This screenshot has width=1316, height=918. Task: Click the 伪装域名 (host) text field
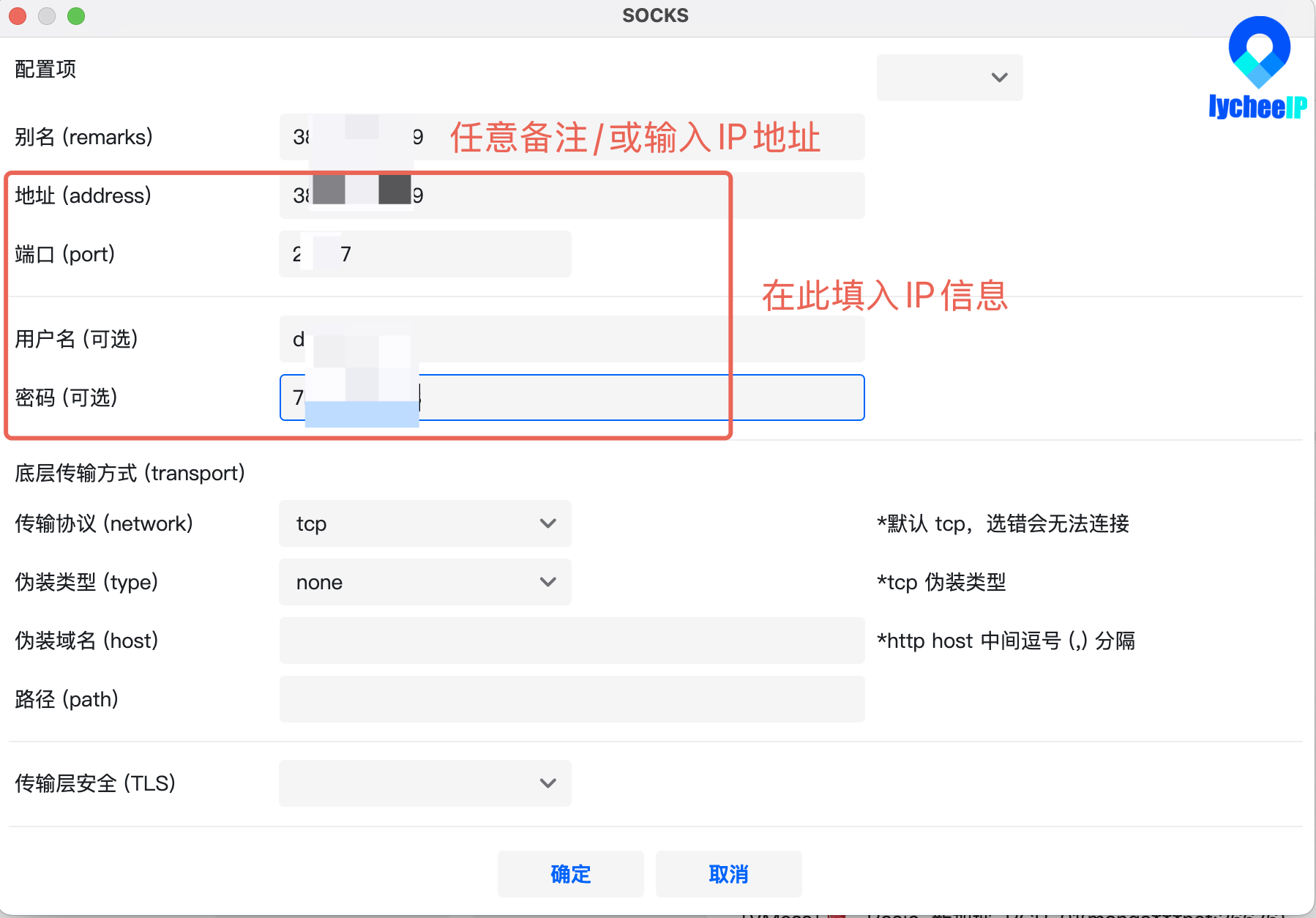point(571,641)
